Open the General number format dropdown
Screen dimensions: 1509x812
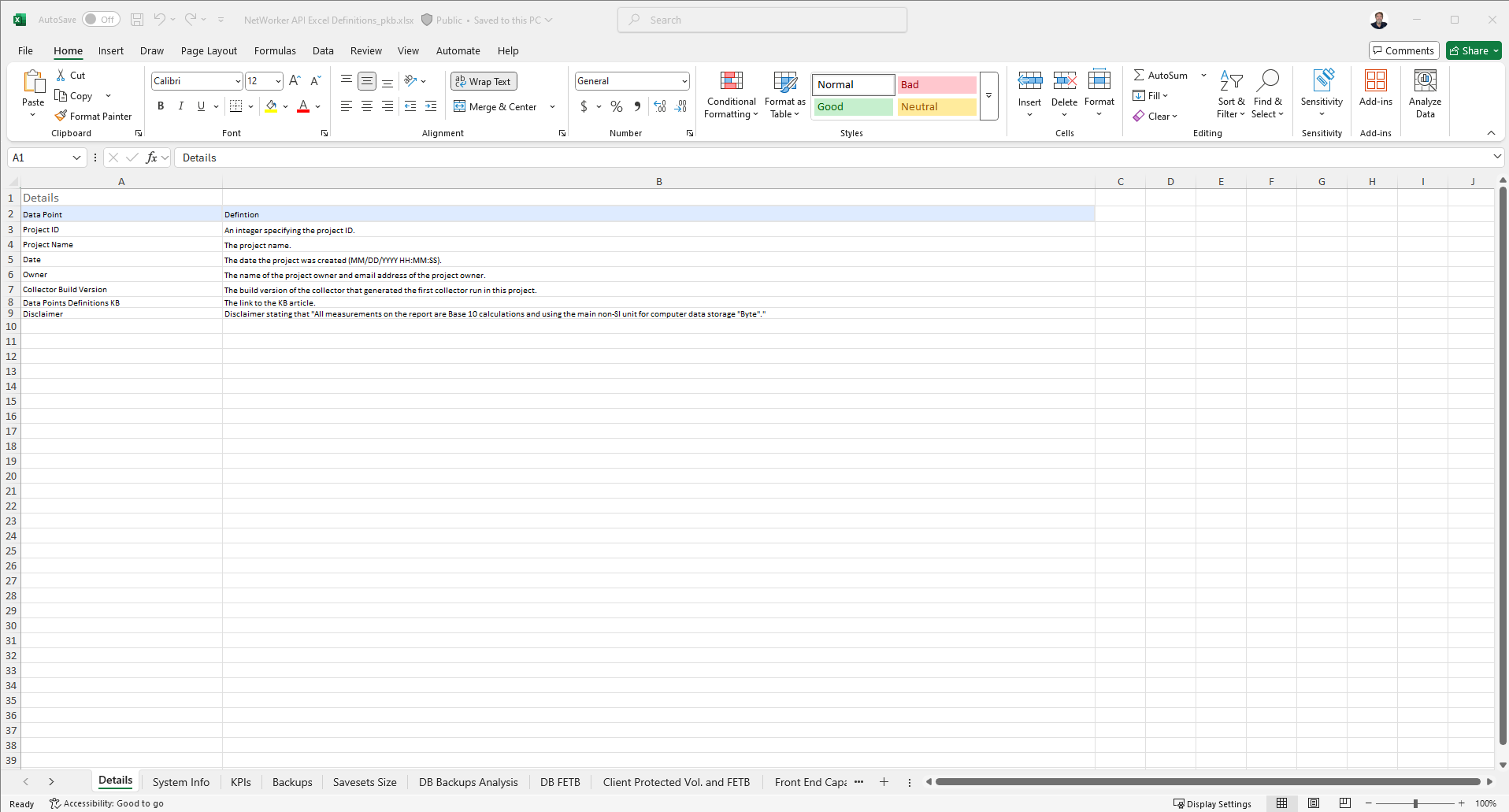click(684, 81)
